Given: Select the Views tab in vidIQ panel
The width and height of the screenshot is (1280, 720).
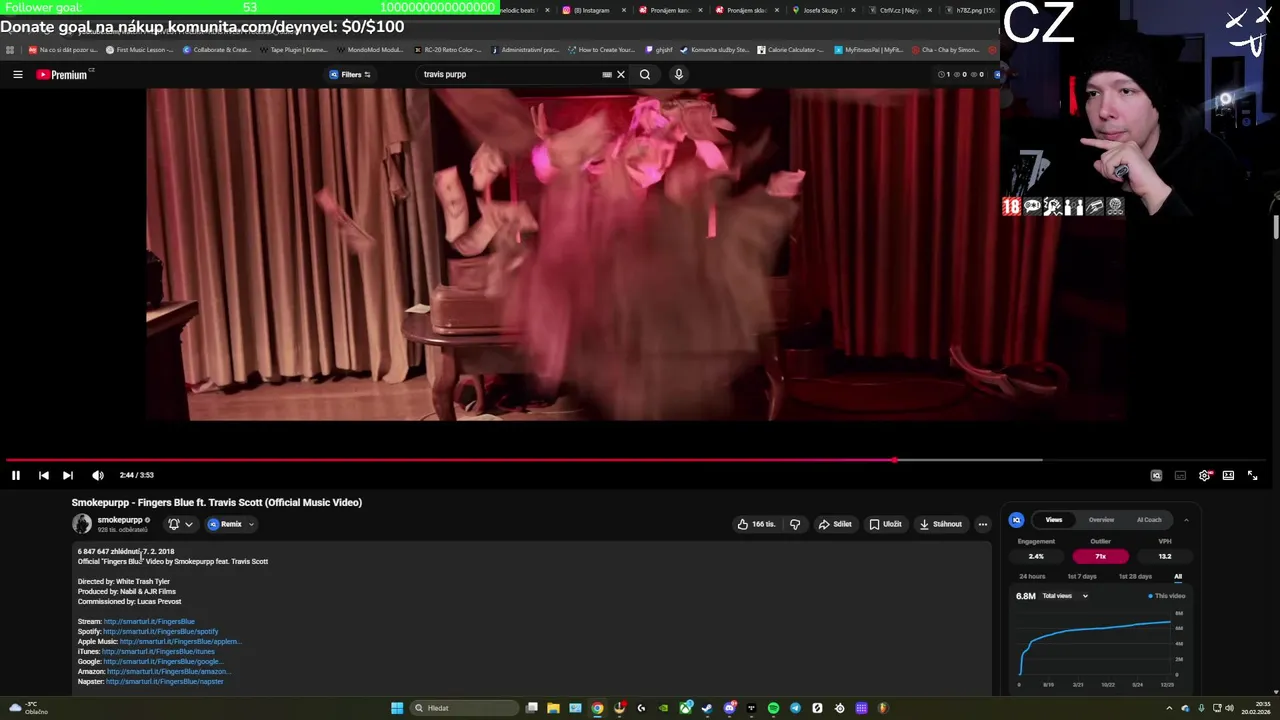Looking at the screenshot, I should click(1054, 520).
